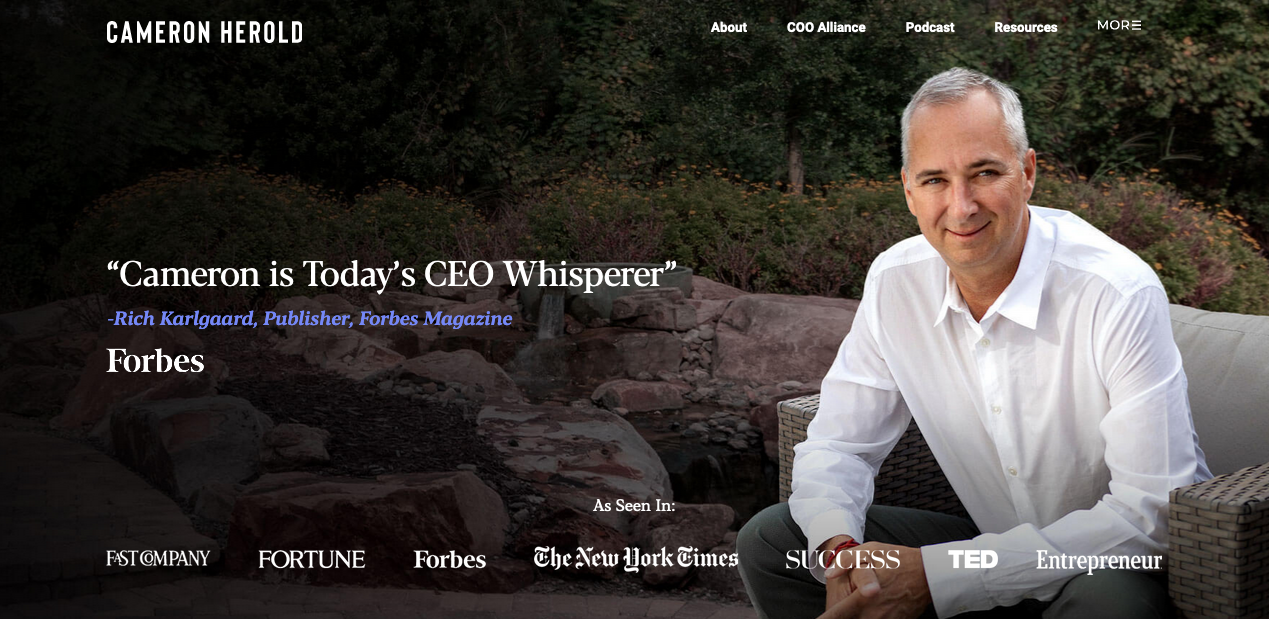Click the As Seen In label
This screenshot has height=619, width=1269.
point(634,505)
